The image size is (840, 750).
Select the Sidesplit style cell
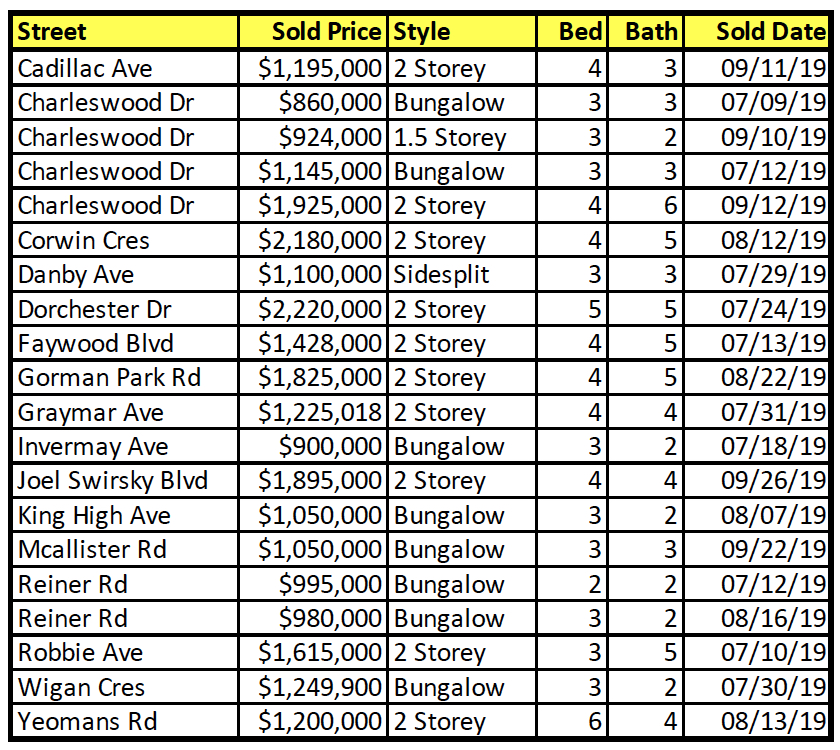tap(462, 274)
